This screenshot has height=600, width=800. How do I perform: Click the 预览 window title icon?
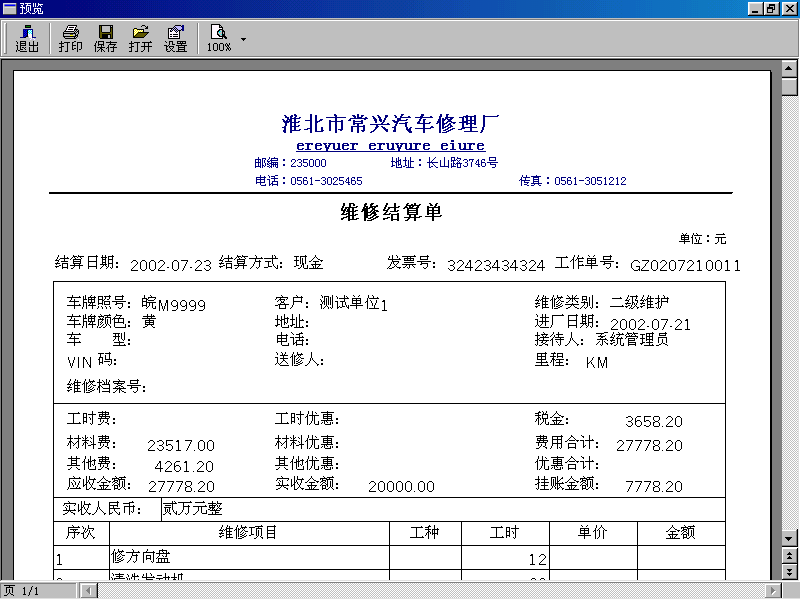[9, 9]
